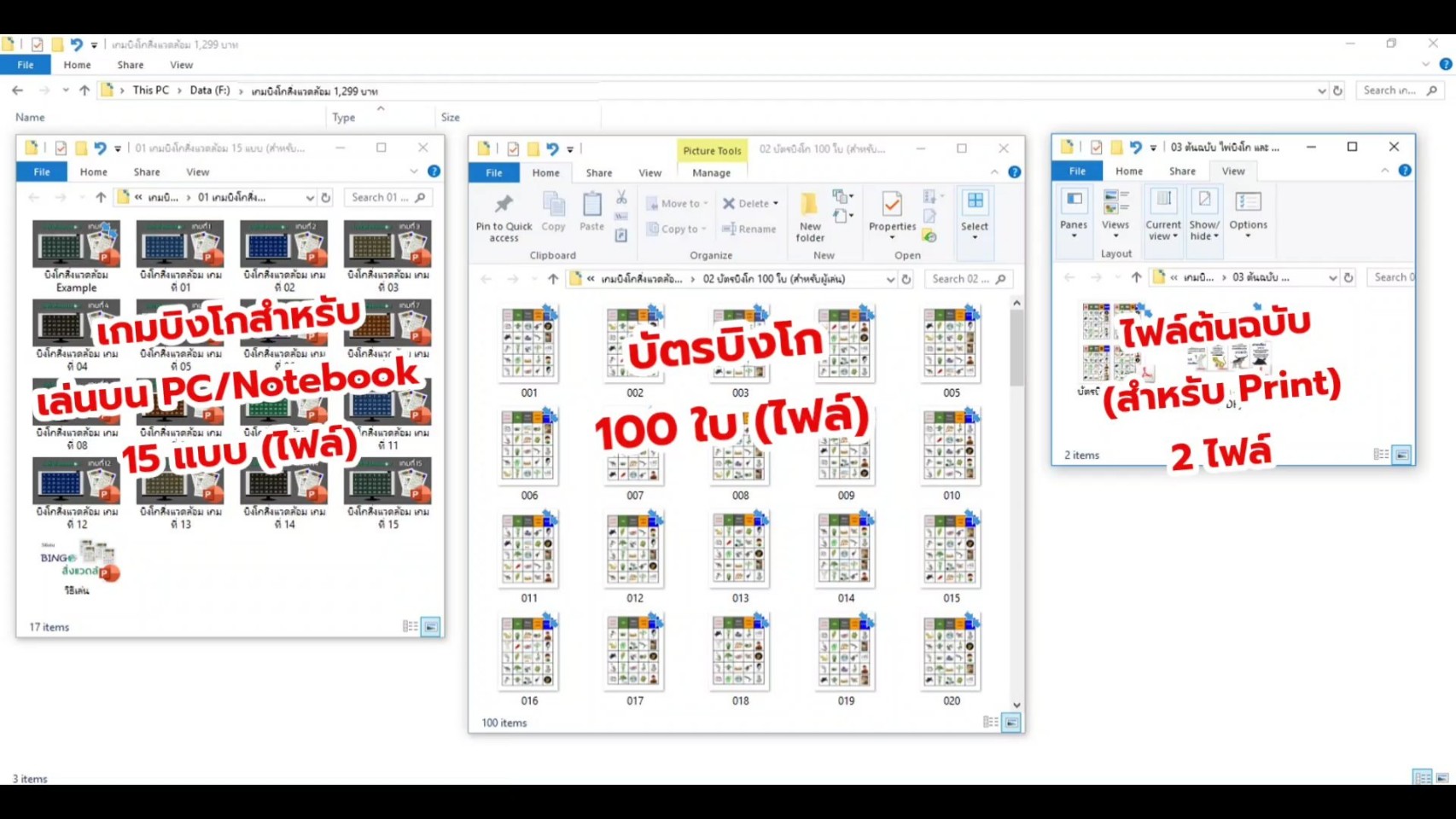Click Data (F:) in the address breadcrumb
Viewport: 1456px width, 819px height.
(210, 90)
